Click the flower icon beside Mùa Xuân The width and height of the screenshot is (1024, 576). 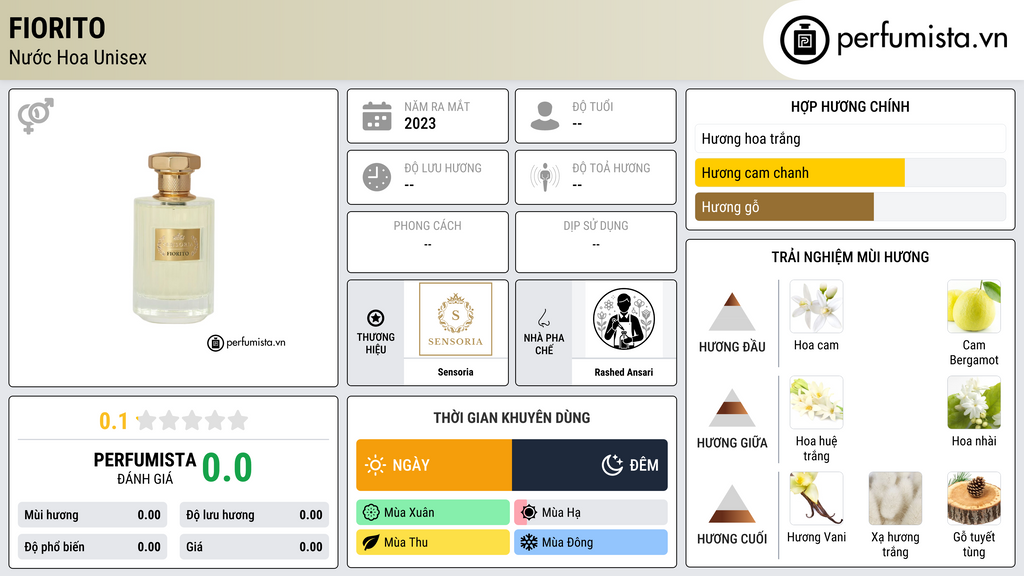click(x=371, y=513)
